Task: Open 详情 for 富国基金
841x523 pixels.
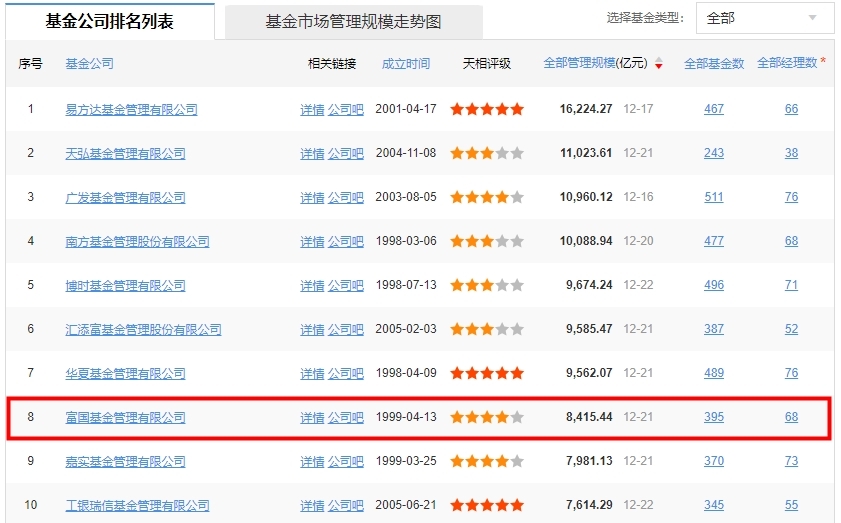Action: coord(312,417)
